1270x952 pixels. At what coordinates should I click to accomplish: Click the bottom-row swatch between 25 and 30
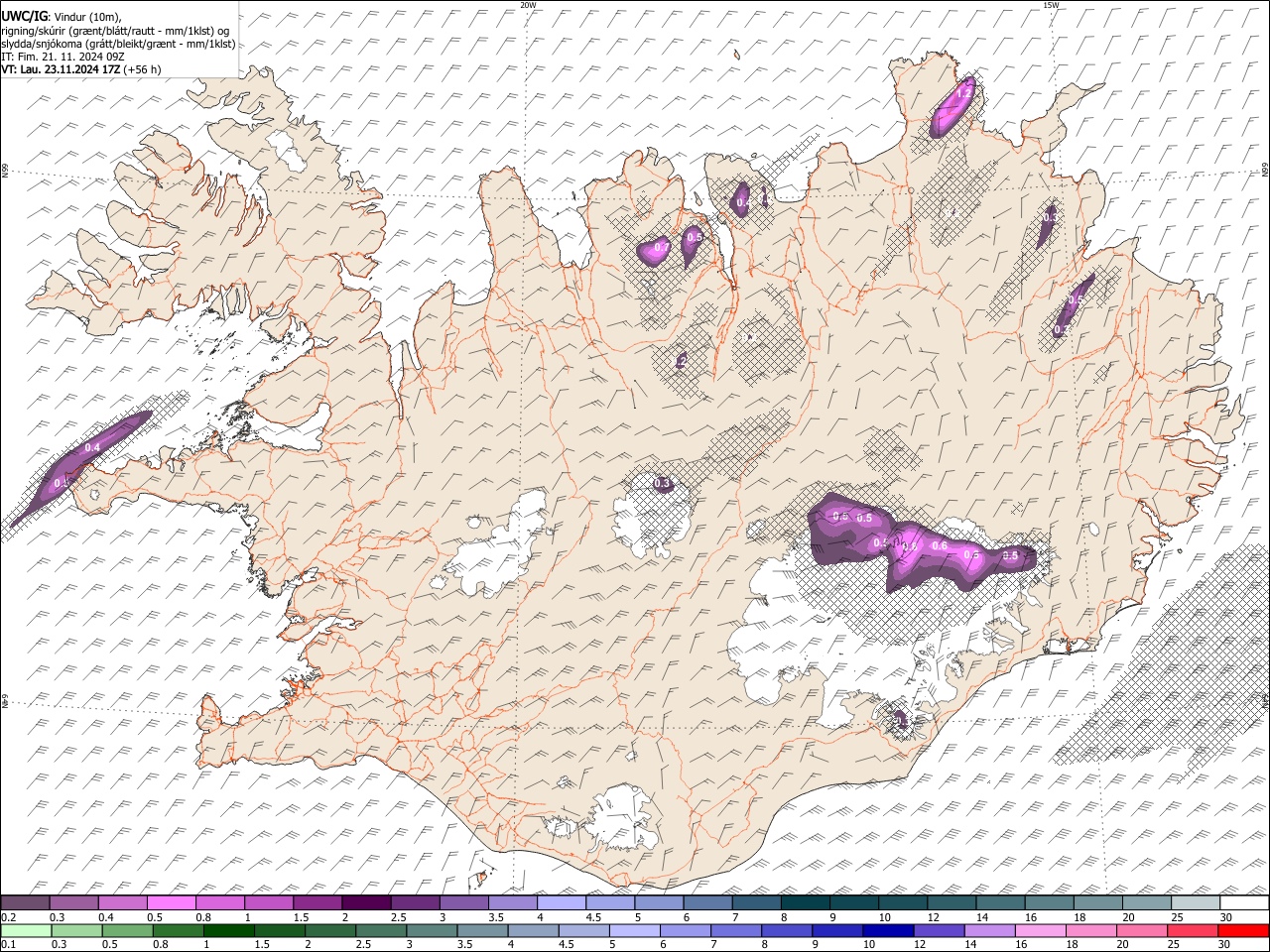point(1192,930)
